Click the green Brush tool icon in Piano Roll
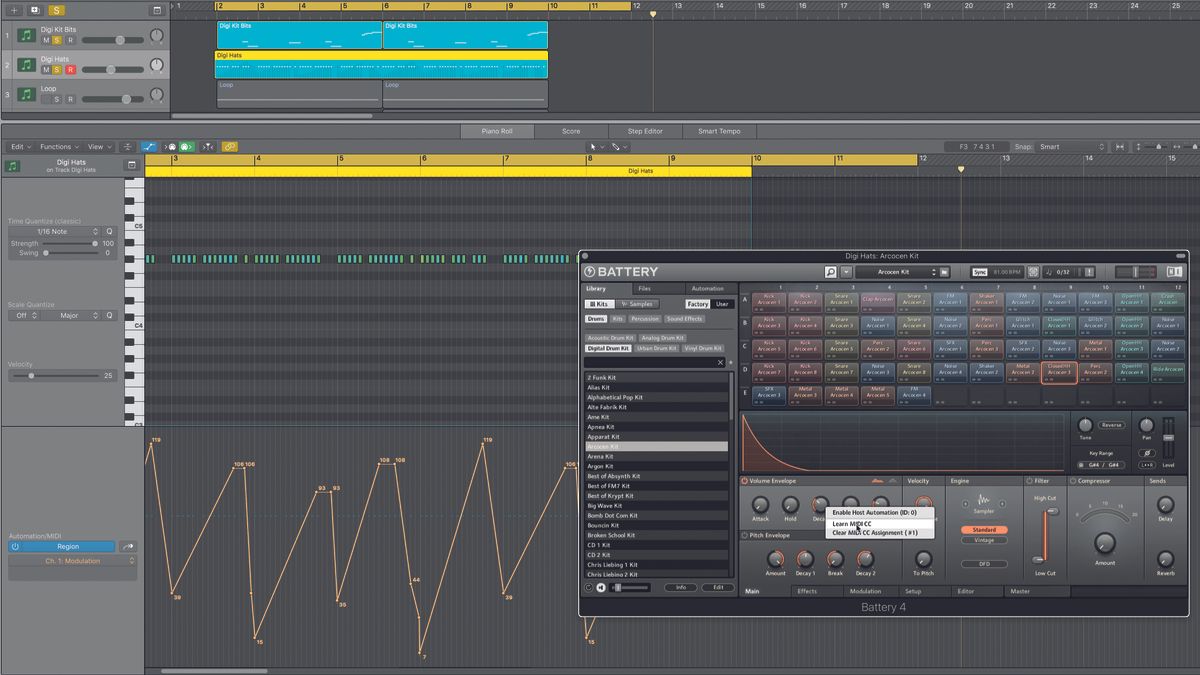Screen dimensions: 1200x675 click(186, 145)
